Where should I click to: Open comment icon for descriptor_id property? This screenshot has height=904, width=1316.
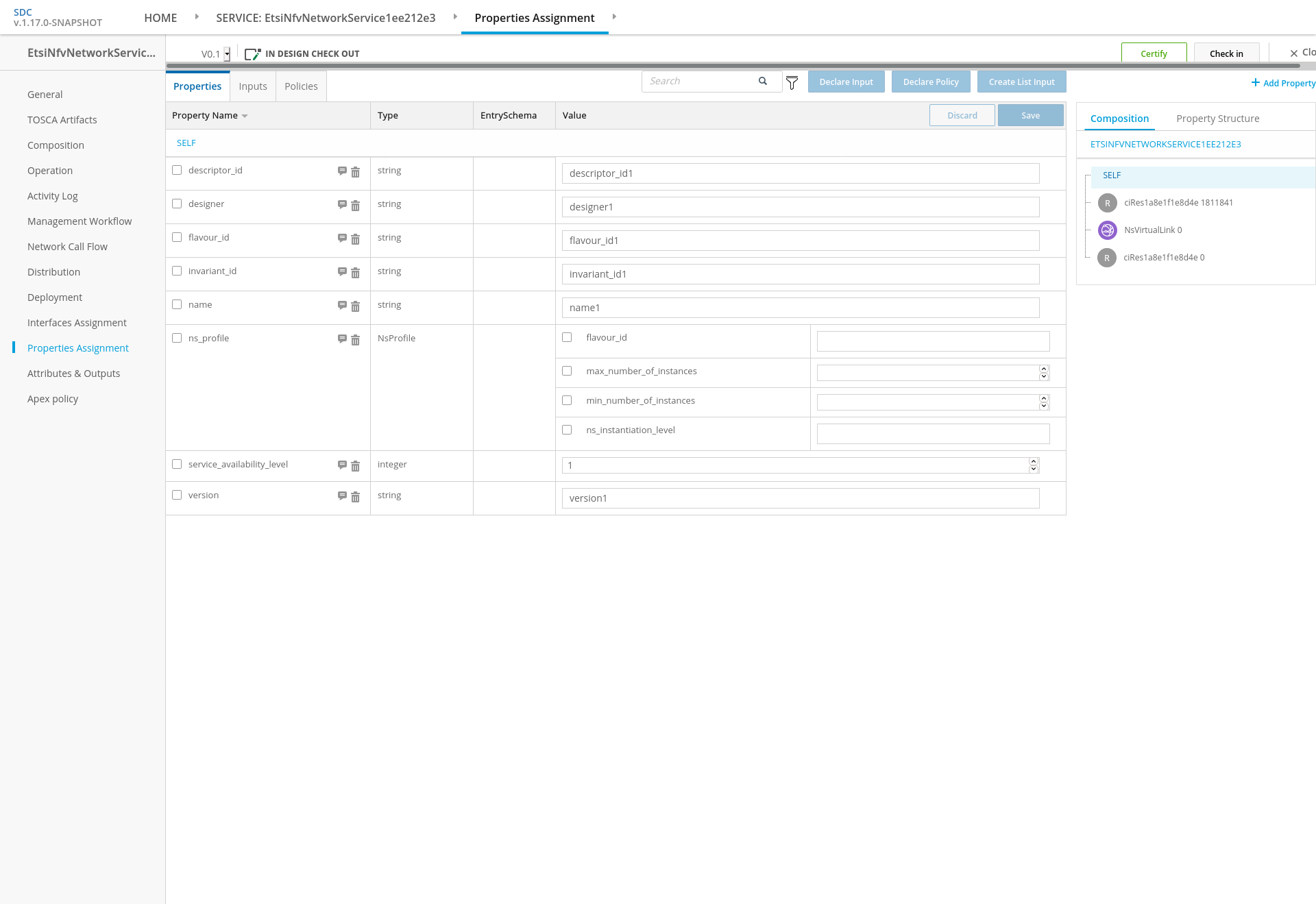[342, 171]
